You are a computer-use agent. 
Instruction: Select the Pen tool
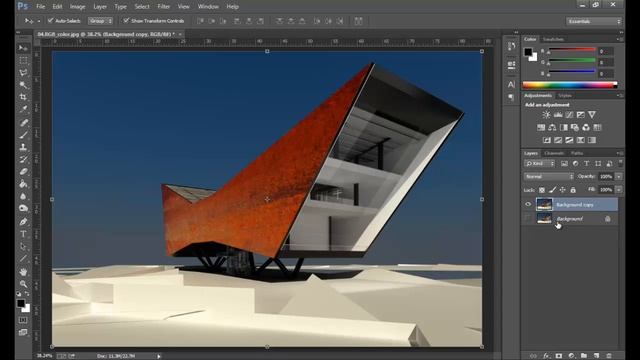(23, 222)
